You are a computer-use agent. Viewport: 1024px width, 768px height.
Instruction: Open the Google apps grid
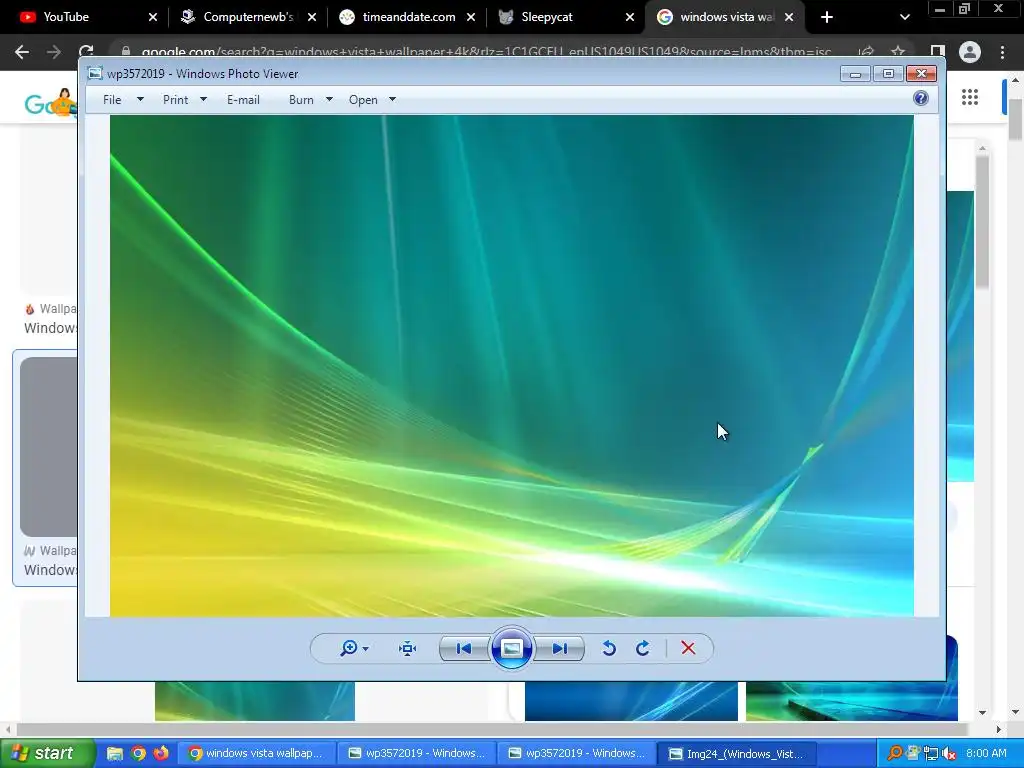click(x=970, y=97)
